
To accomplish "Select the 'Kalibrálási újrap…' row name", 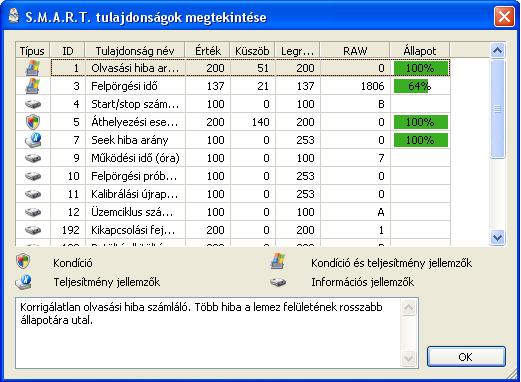I will pos(135,194).
